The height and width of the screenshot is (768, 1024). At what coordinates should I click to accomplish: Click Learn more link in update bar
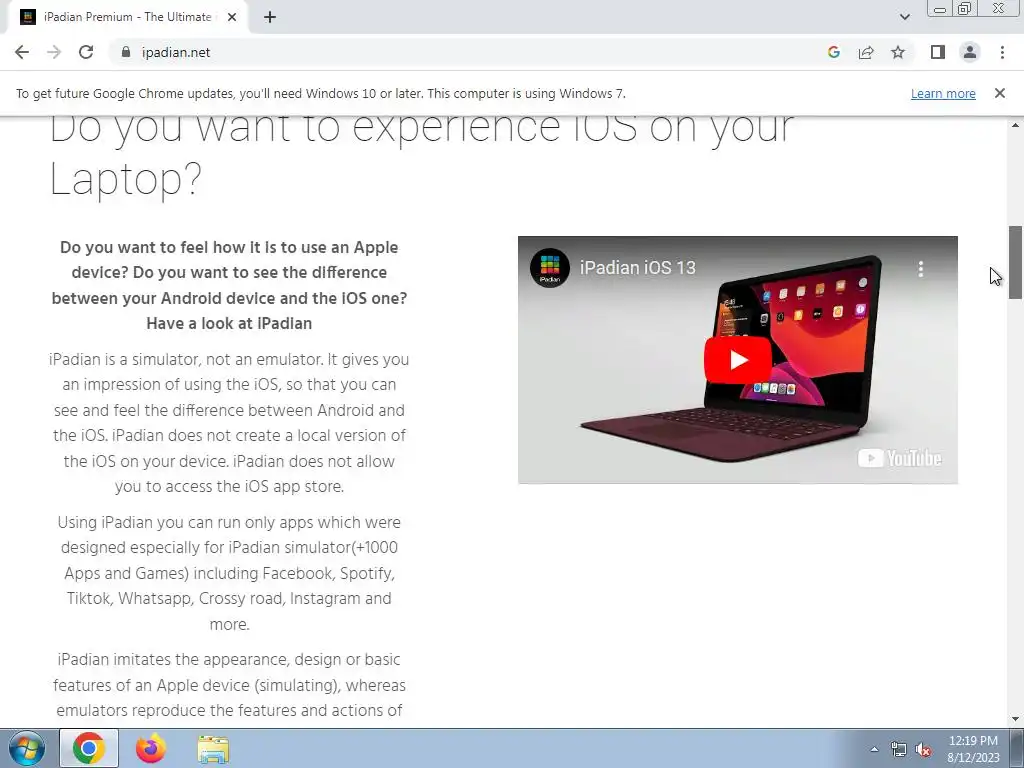coord(943,93)
